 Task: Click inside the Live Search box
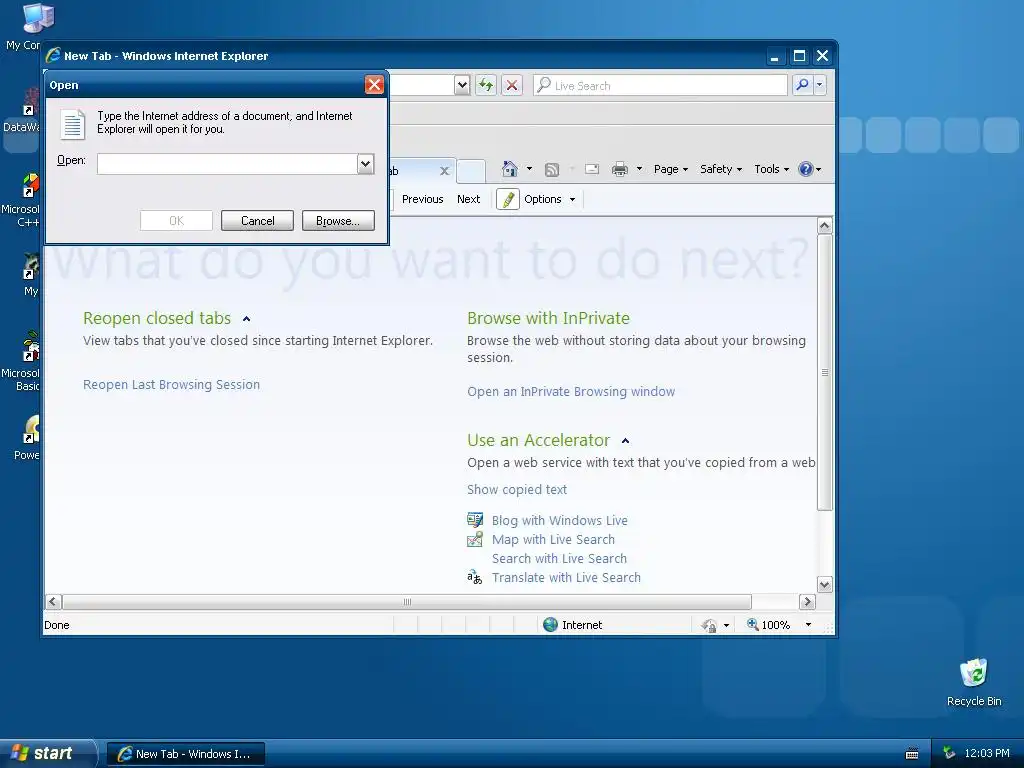click(x=660, y=86)
